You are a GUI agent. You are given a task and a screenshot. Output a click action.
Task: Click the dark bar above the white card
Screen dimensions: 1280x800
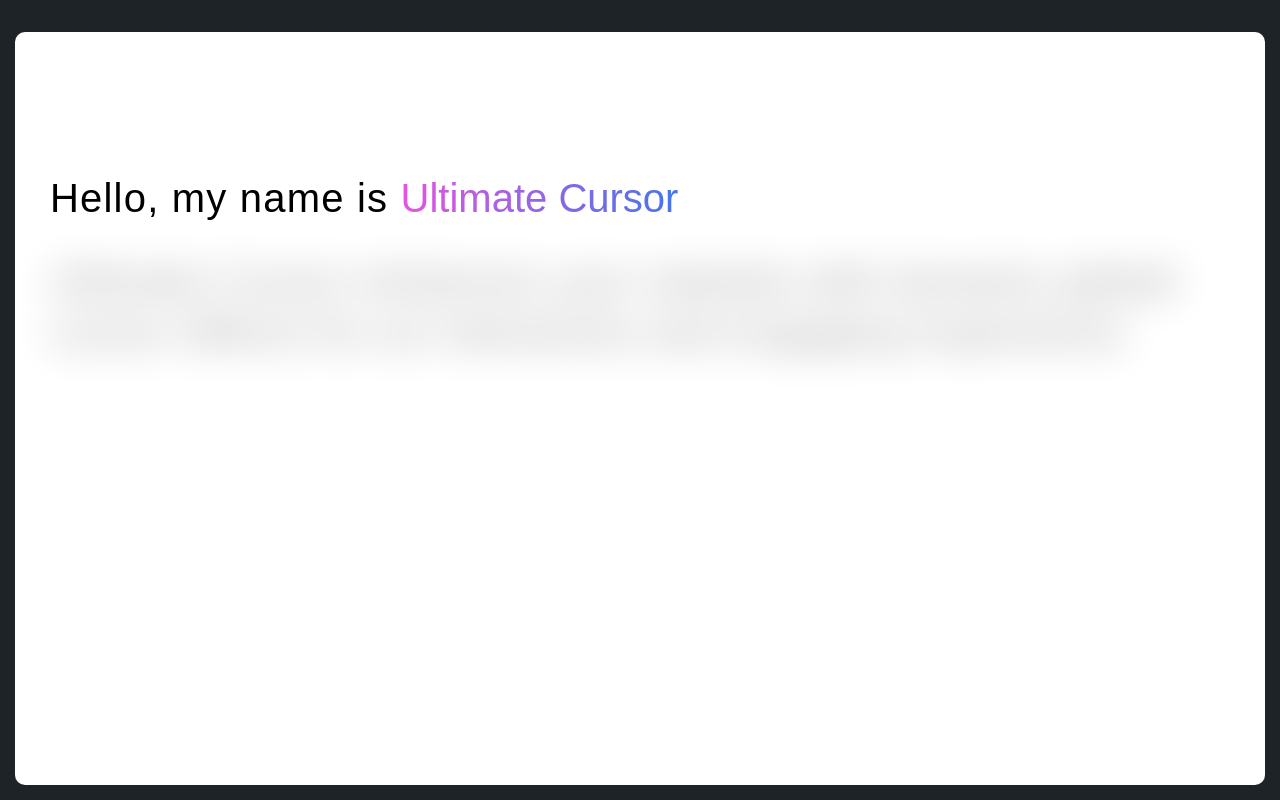click(640, 15)
